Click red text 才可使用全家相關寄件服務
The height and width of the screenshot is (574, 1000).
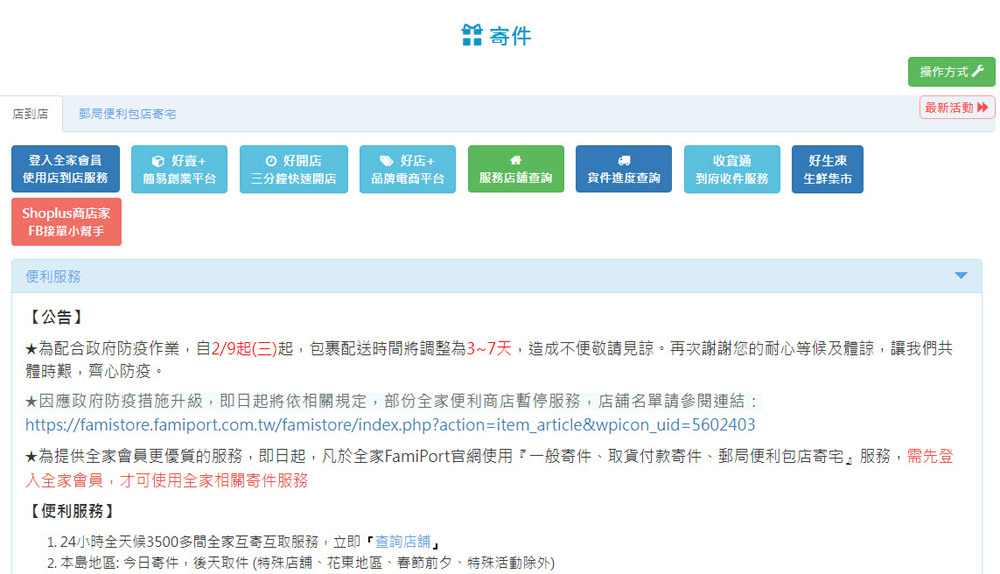pos(214,480)
